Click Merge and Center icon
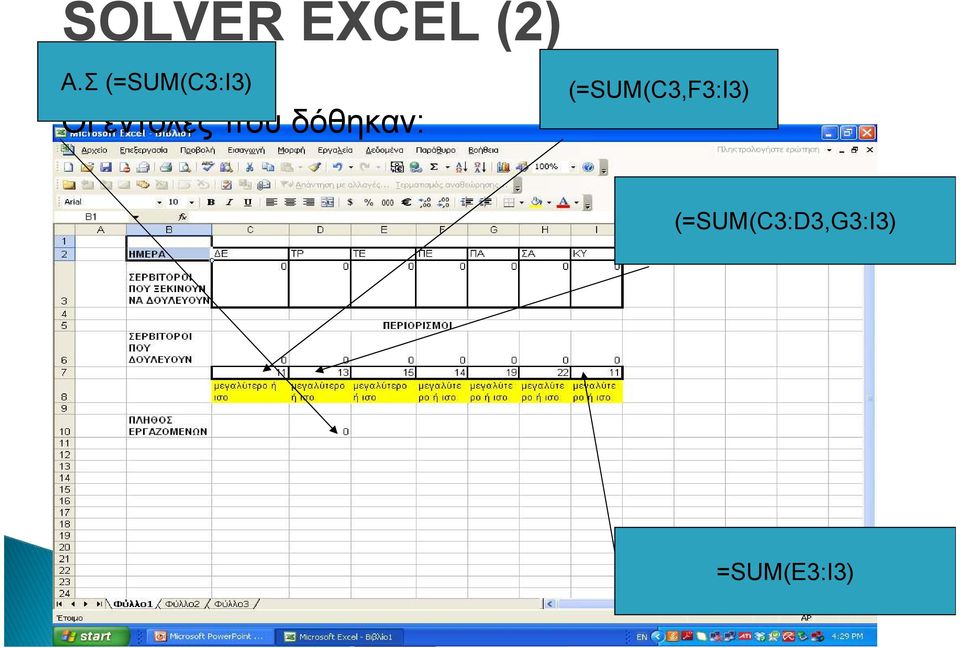The image size is (960, 648). (x=328, y=202)
